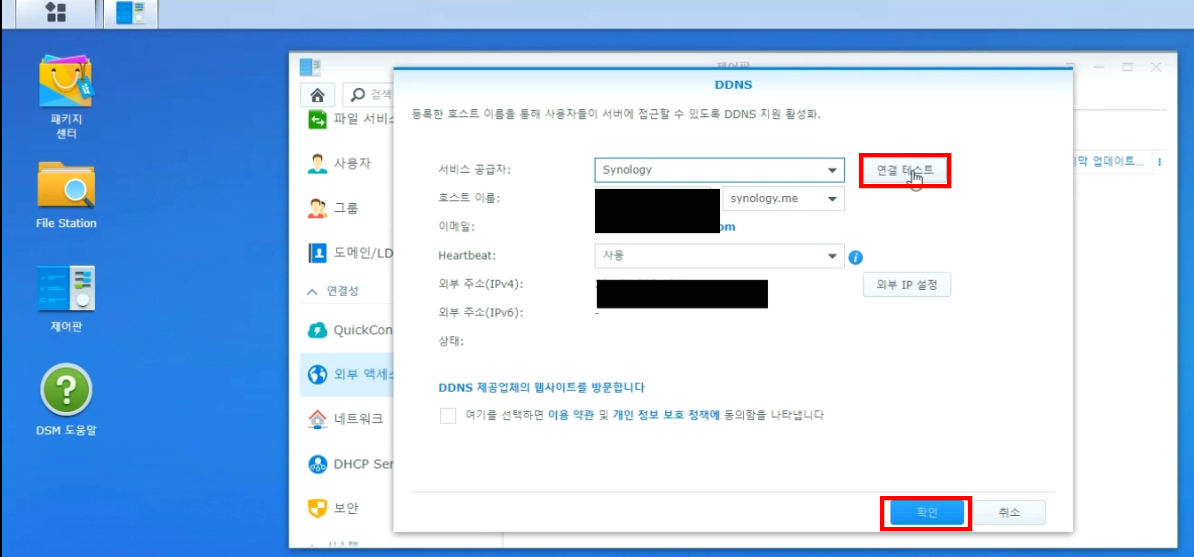Open the Domain/LDAP sidebar icon
Viewport: 1194px width, 557px height.
coord(318,252)
